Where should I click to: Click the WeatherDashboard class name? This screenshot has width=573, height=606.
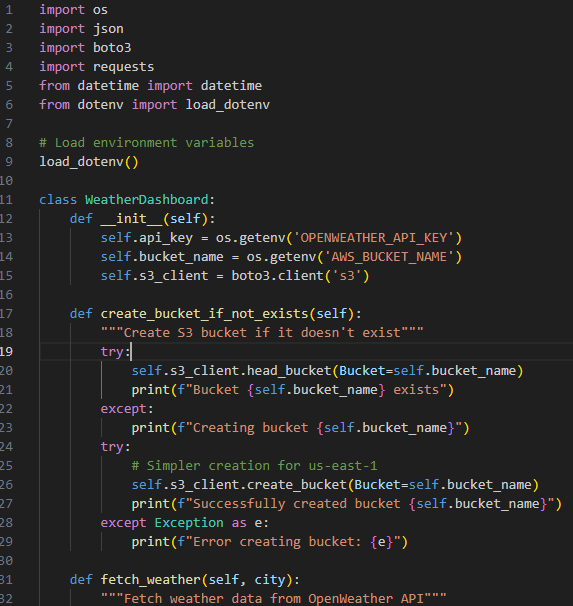[x=146, y=199]
